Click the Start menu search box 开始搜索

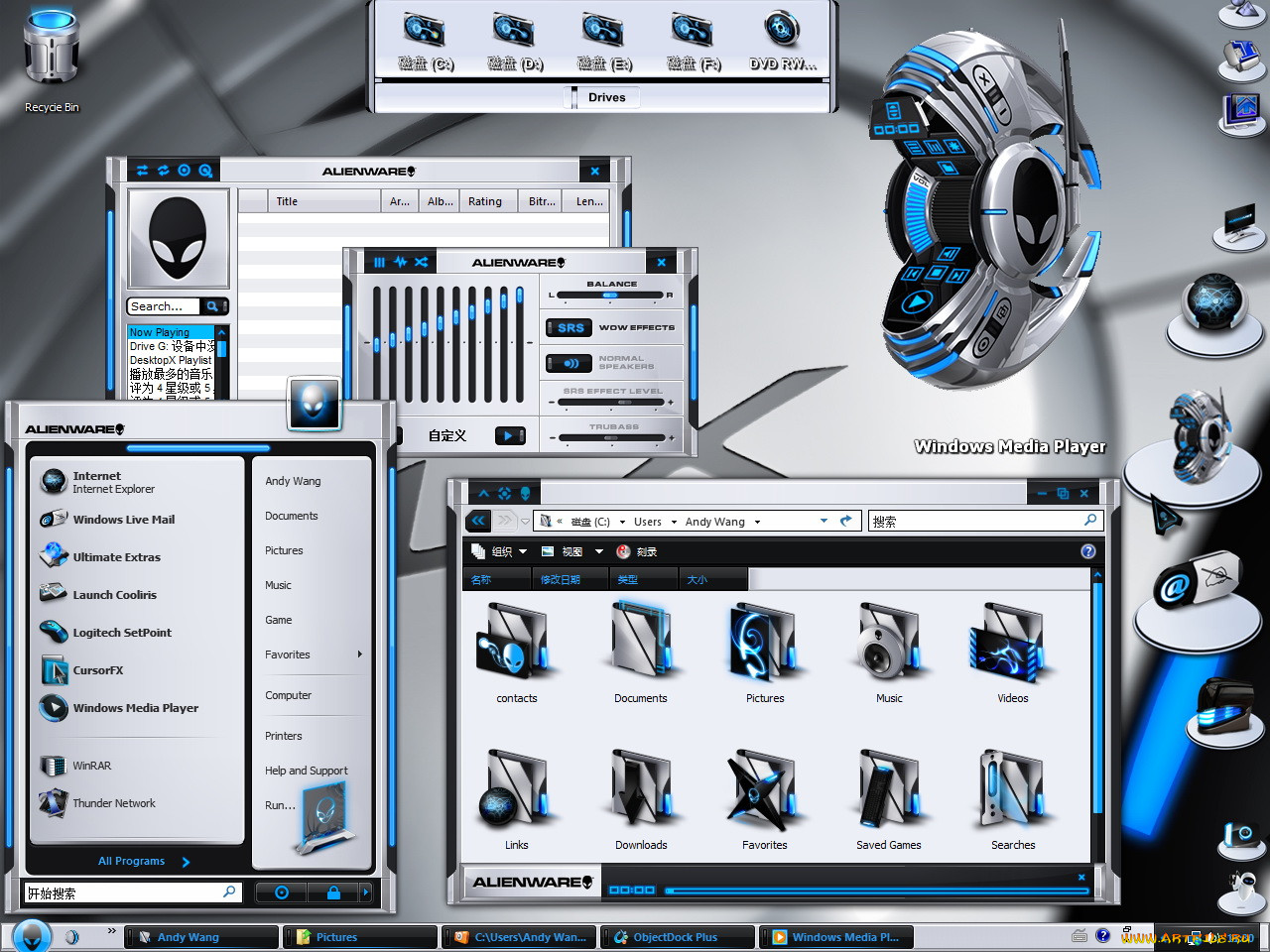(132, 892)
